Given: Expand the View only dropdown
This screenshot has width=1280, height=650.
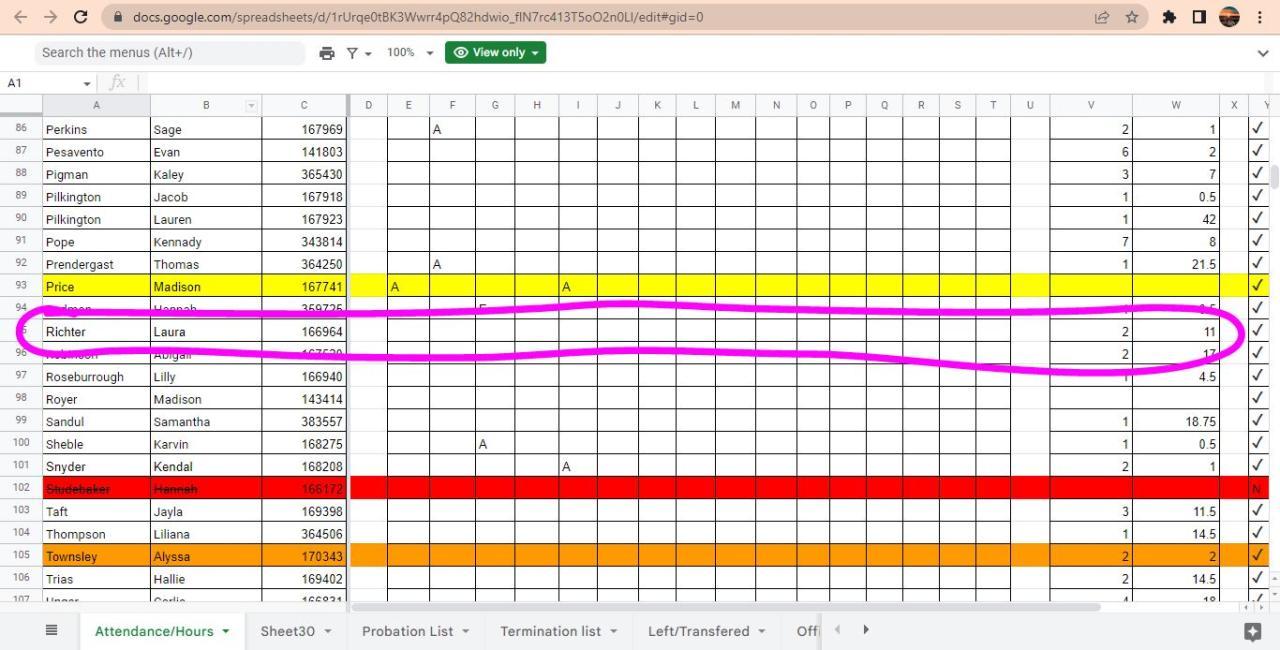Looking at the screenshot, I should pyautogui.click(x=496, y=53).
